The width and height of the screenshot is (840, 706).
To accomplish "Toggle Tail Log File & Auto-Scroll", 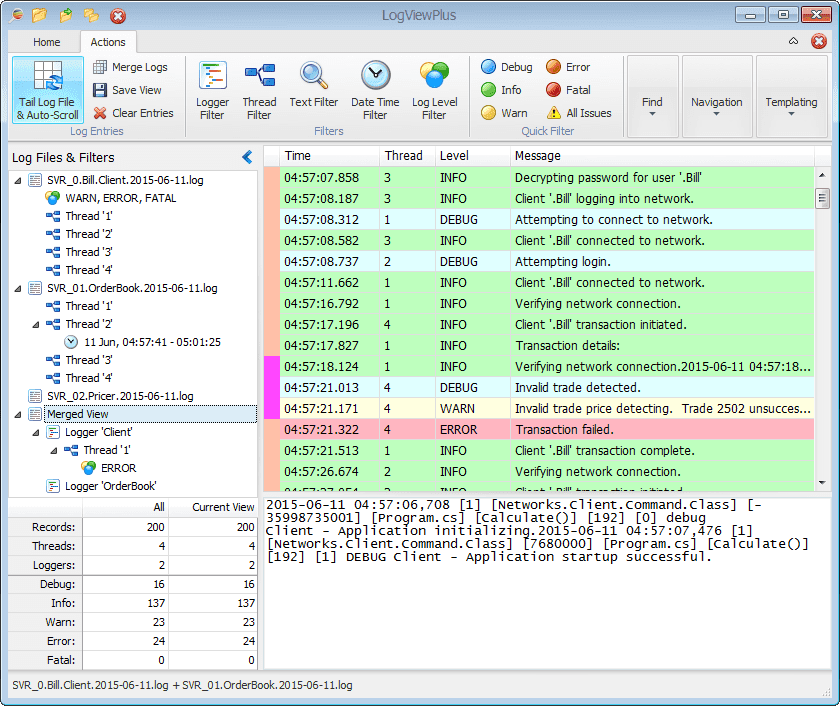I will click(48, 90).
